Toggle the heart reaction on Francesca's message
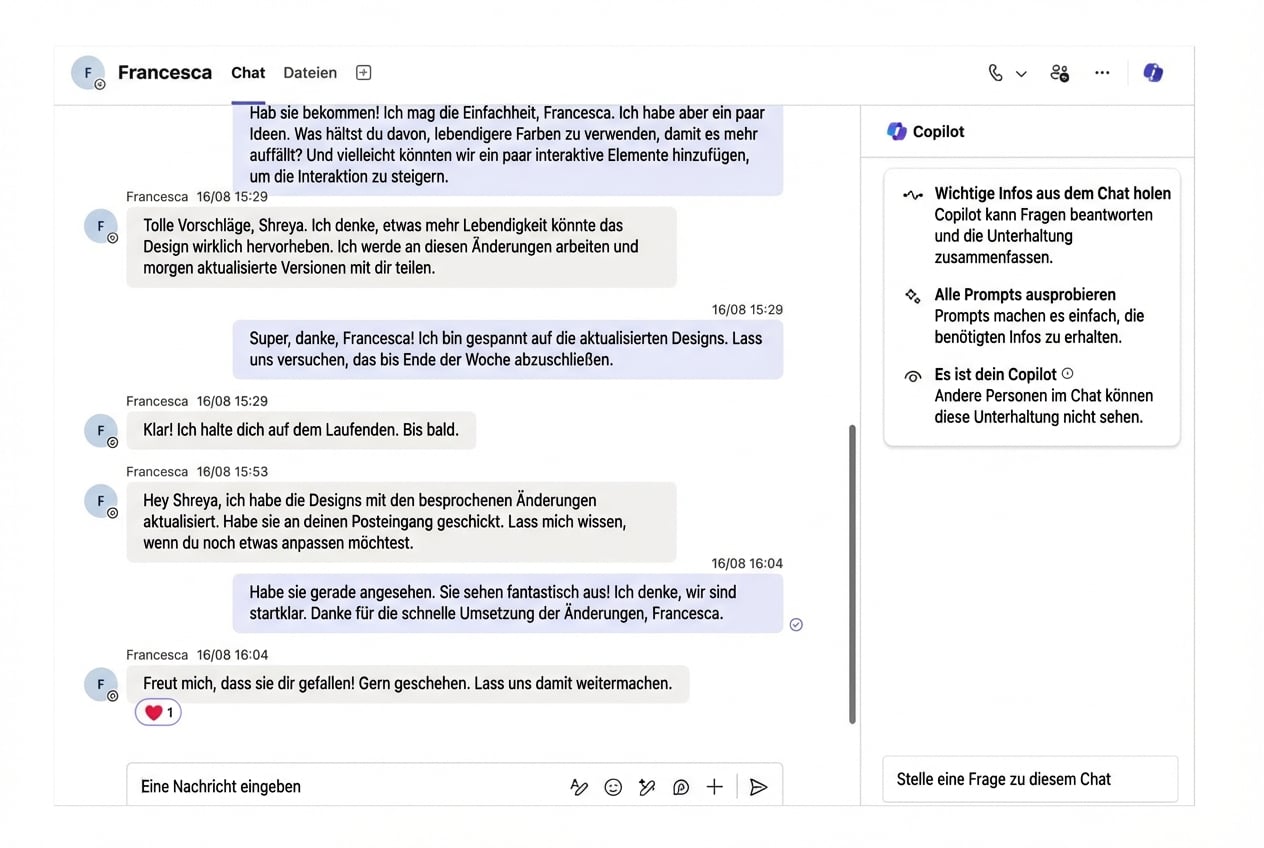Screen dimensions: 1264x848 click(x=157, y=712)
